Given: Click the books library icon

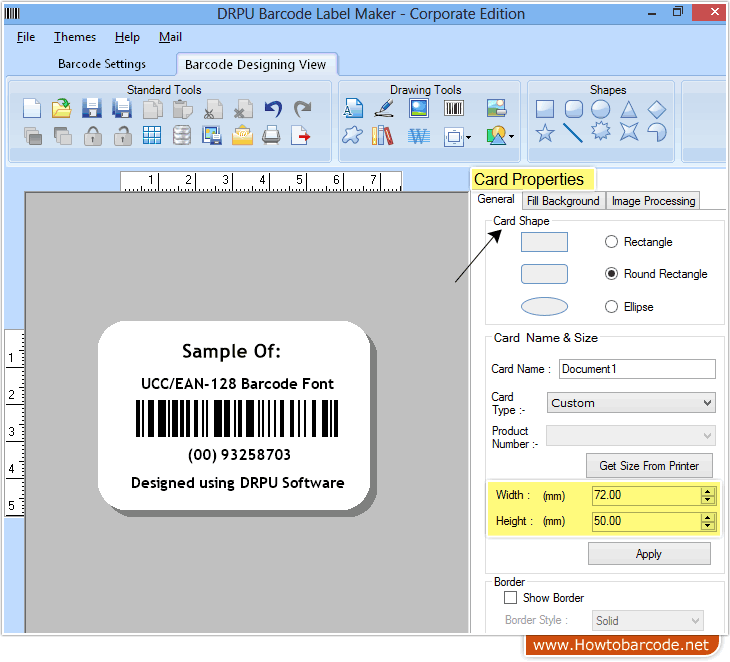Looking at the screenshot, I should point(383,135).
